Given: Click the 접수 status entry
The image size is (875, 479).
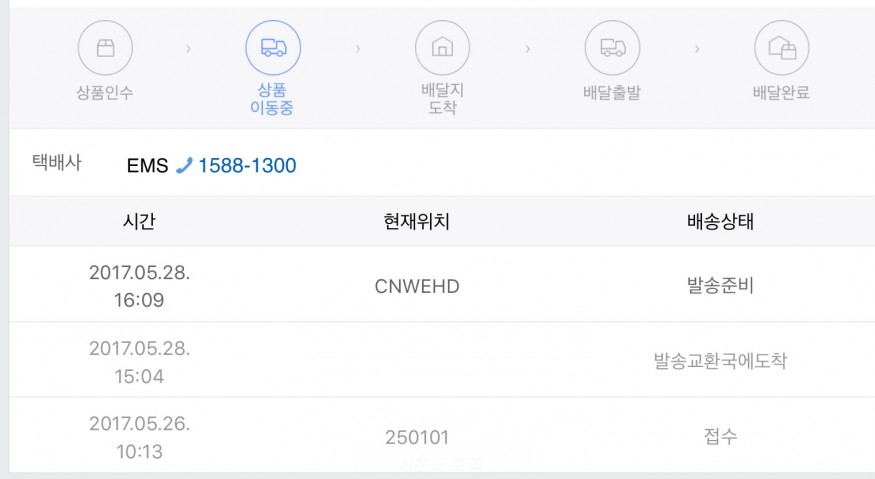Looking at the screenshot, I should pos(720,435).
